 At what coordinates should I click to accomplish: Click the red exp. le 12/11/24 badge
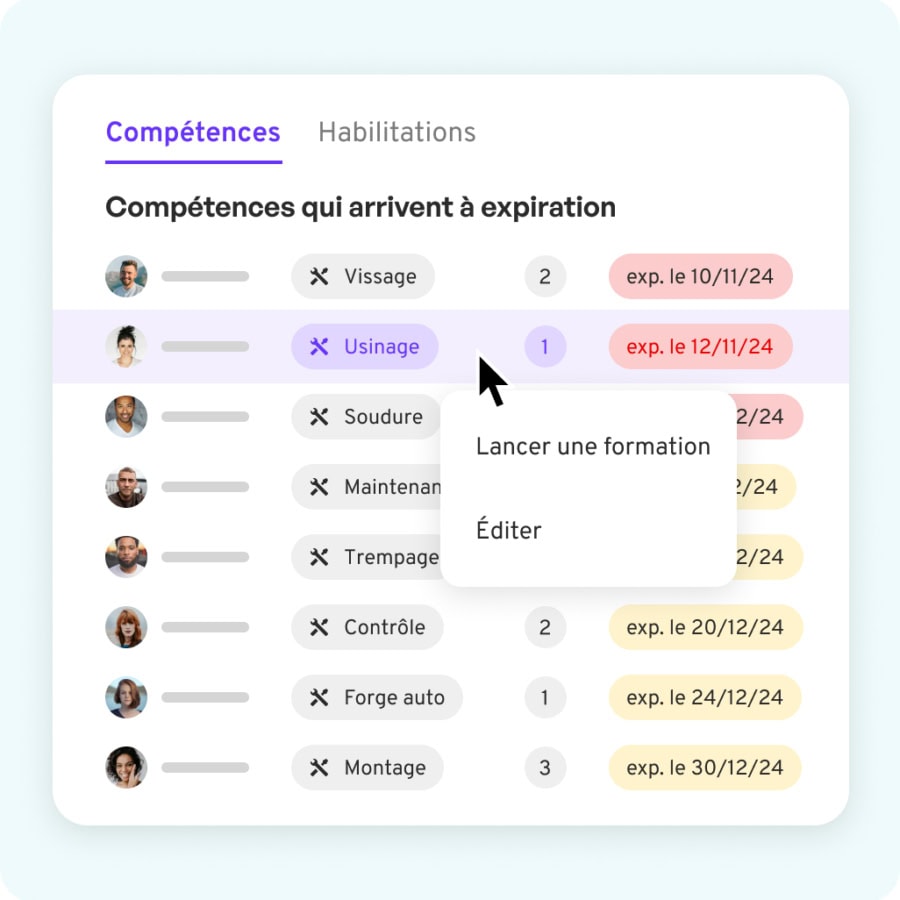700,347
